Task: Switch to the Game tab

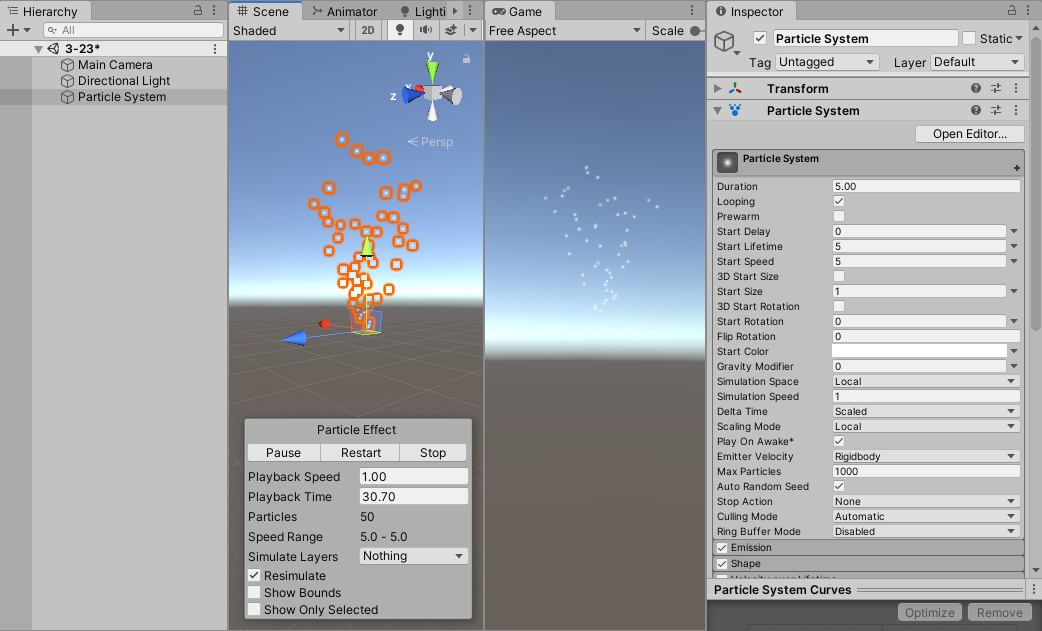Action: (x=517, y=11)
